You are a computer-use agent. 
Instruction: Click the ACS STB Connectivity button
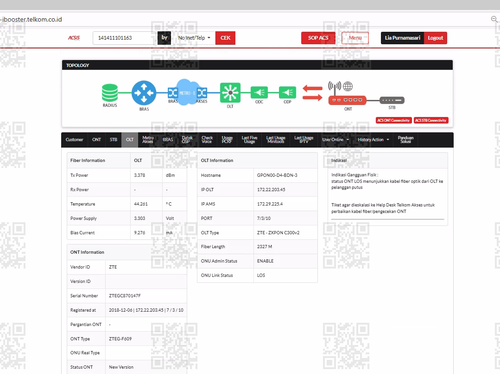(431, 120)
